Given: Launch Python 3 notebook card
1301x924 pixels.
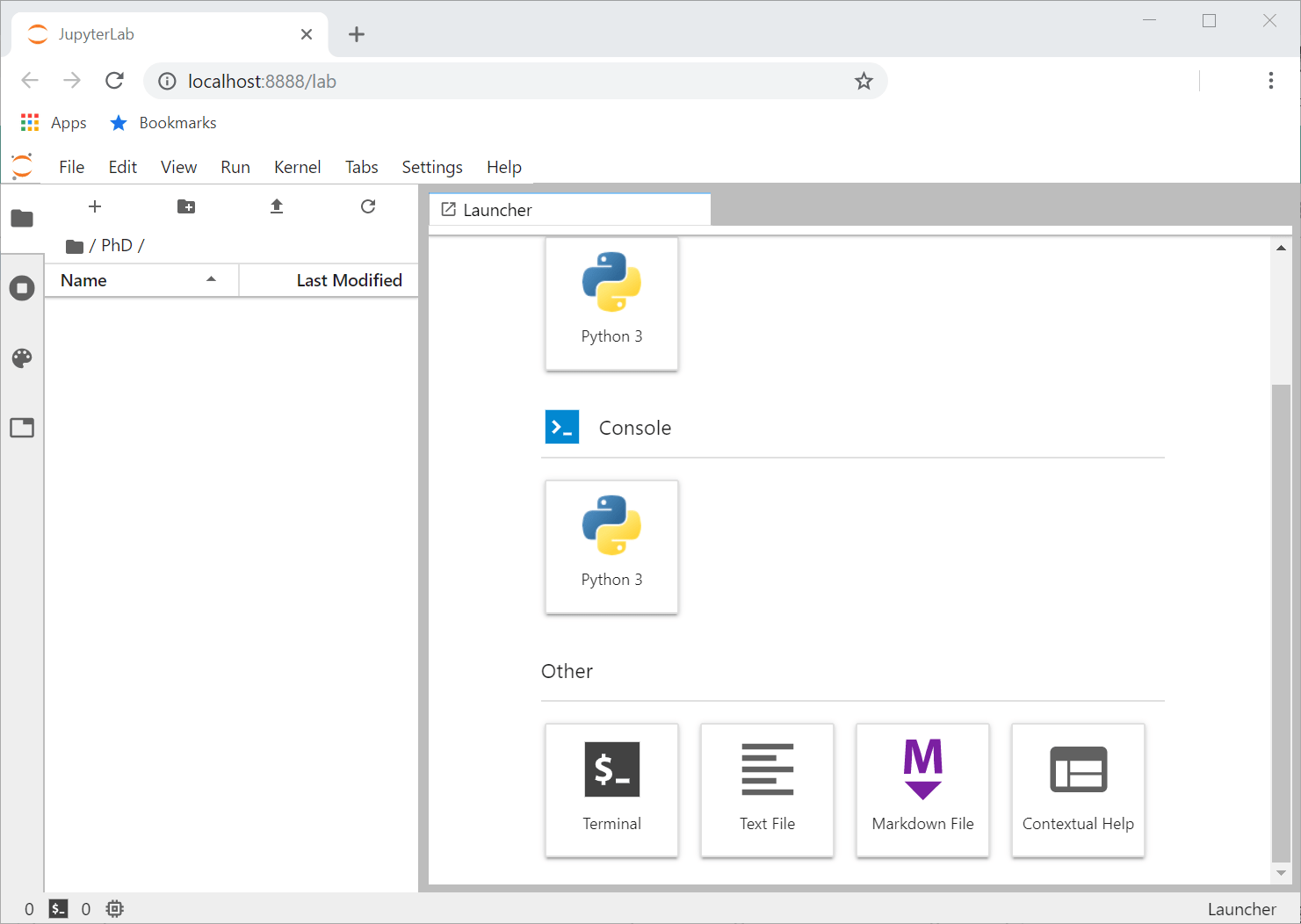Looking at the screenshot, I should (611, 304).
